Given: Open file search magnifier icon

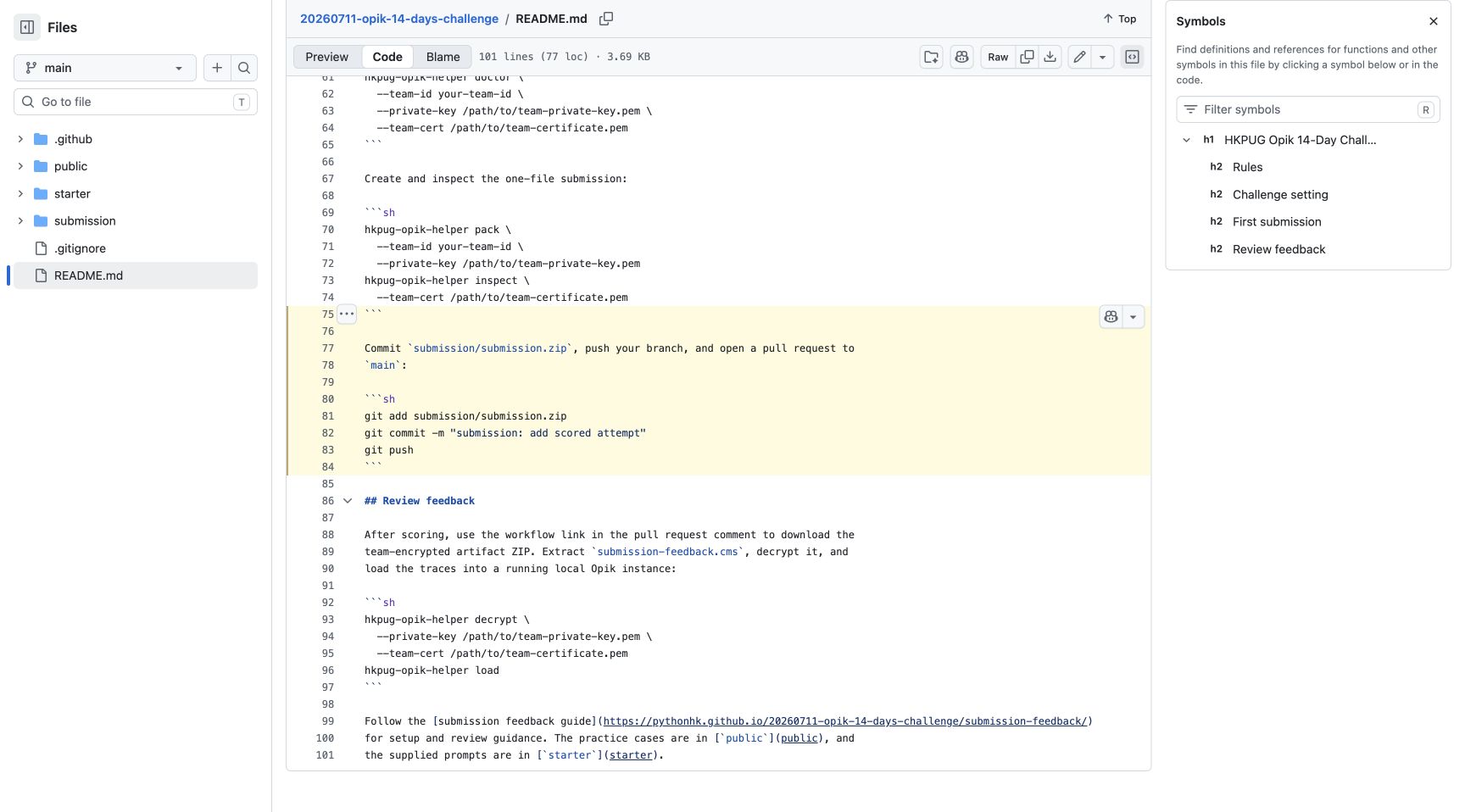Looking at the screenshot, I should tap(244, 68).
